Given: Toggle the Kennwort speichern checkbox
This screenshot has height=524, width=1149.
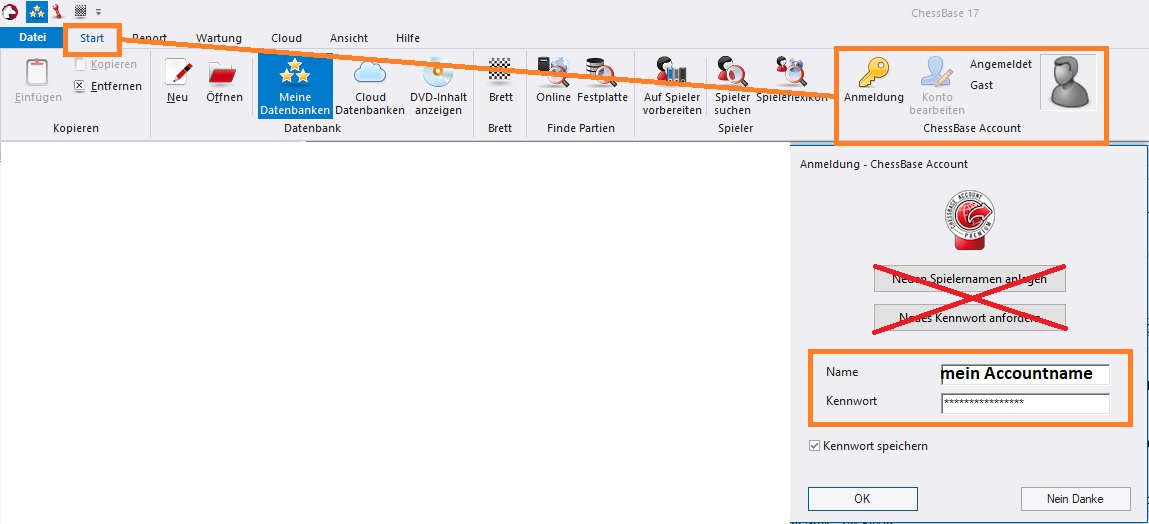Looking at the screenshot, I should pos(815,446).
